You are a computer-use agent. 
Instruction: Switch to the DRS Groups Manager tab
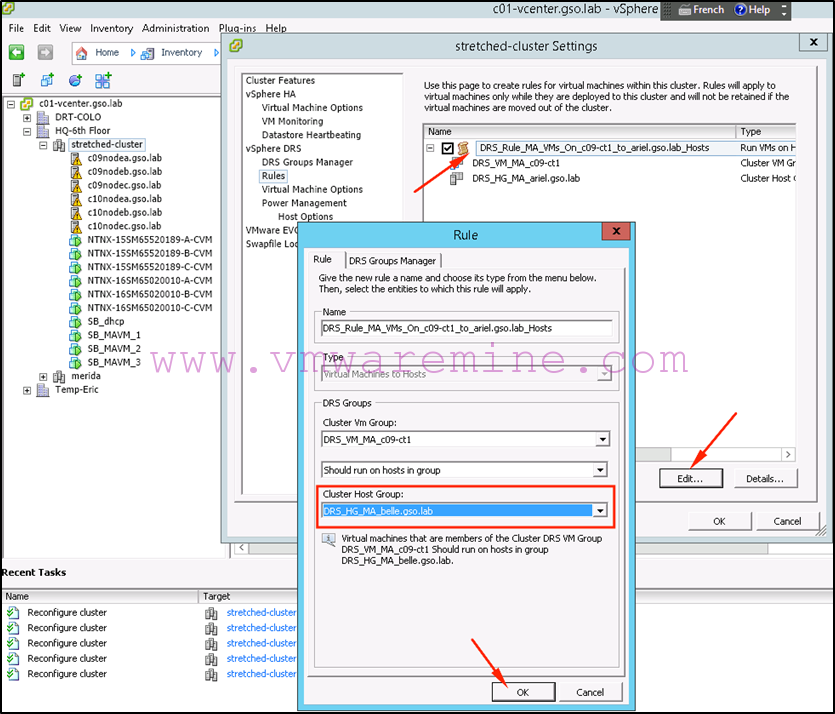tap(392, 260)
